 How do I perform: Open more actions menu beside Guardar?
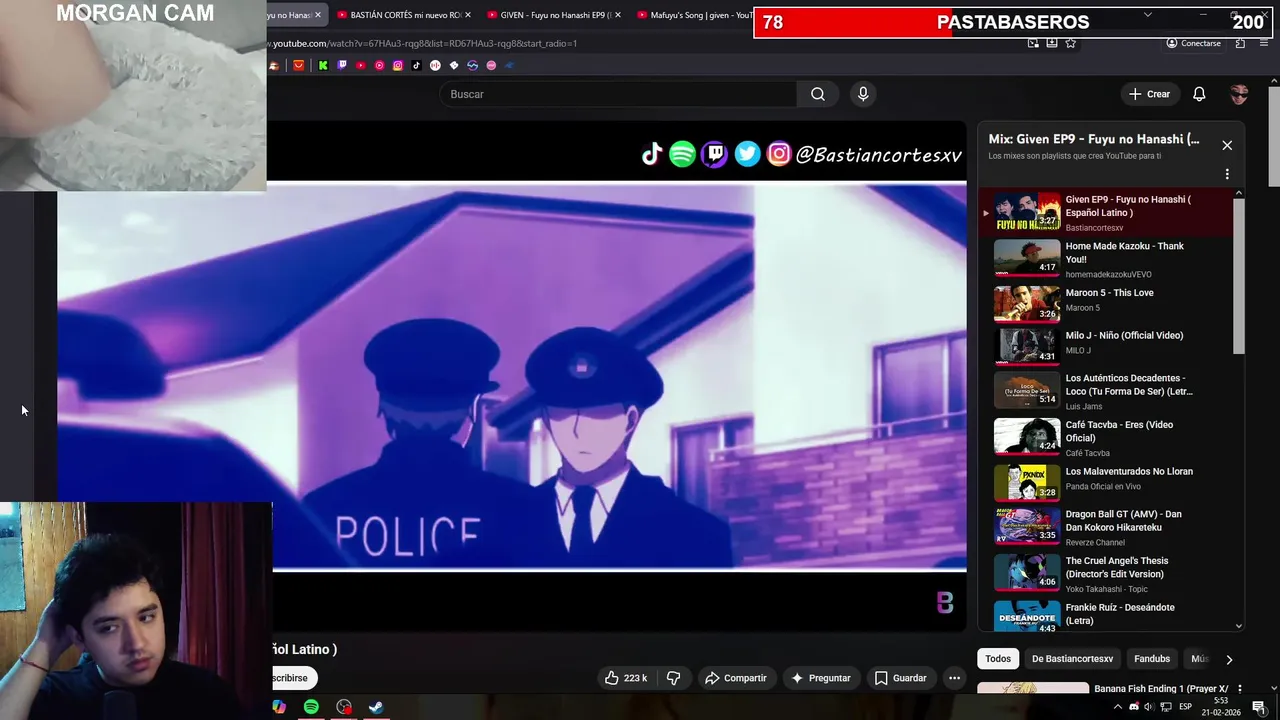pos(954,678)
